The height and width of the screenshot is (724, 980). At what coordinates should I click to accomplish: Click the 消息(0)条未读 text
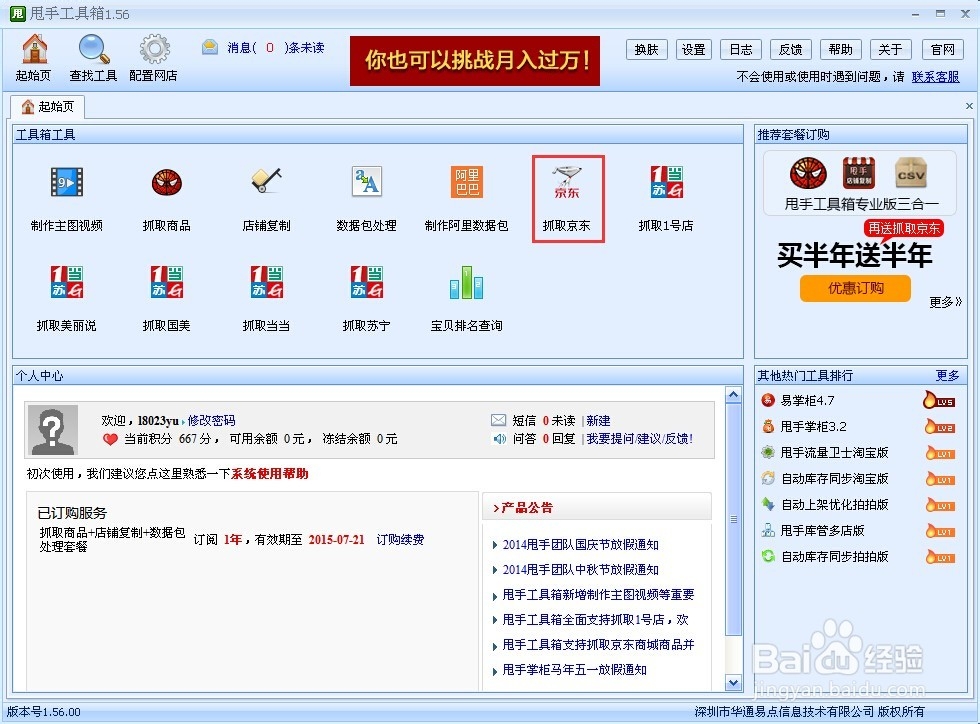click(276, 48)
